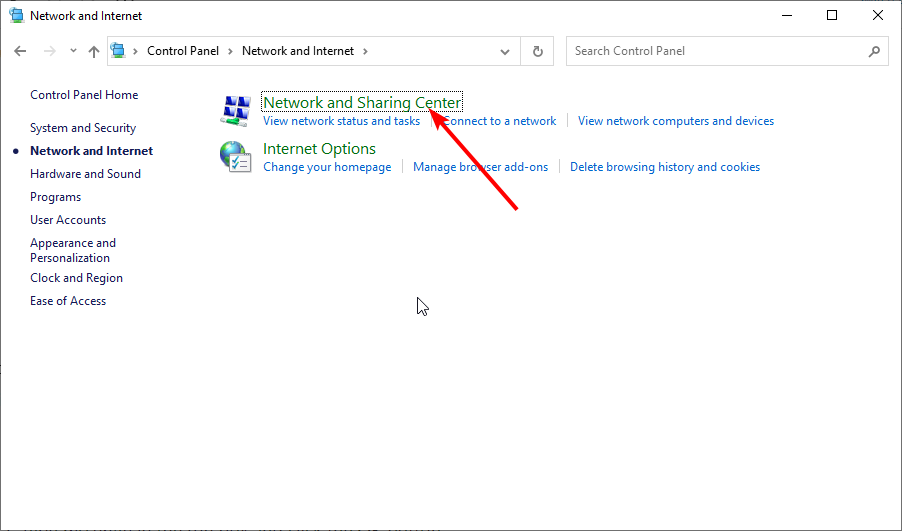The height and width of the screenshot is (531, 902).
Task: Maximize the Network and Internet window
Action: [x=832, y=16]
